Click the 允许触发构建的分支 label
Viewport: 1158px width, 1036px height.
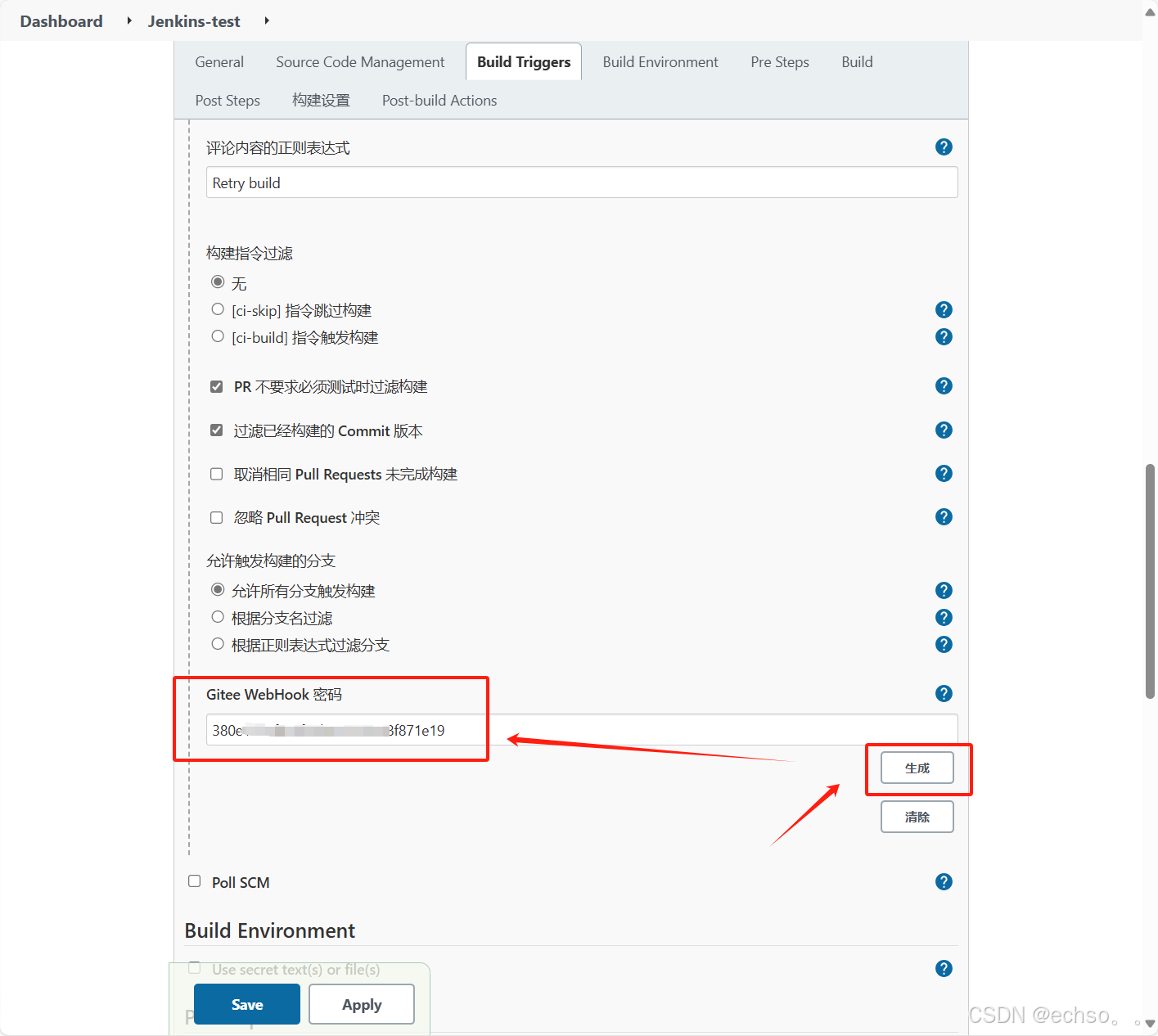[271, 561]
